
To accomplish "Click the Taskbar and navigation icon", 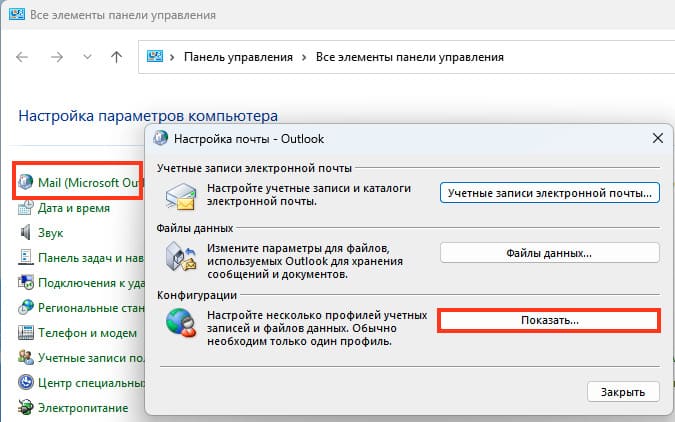I will (x=26, y=257).
